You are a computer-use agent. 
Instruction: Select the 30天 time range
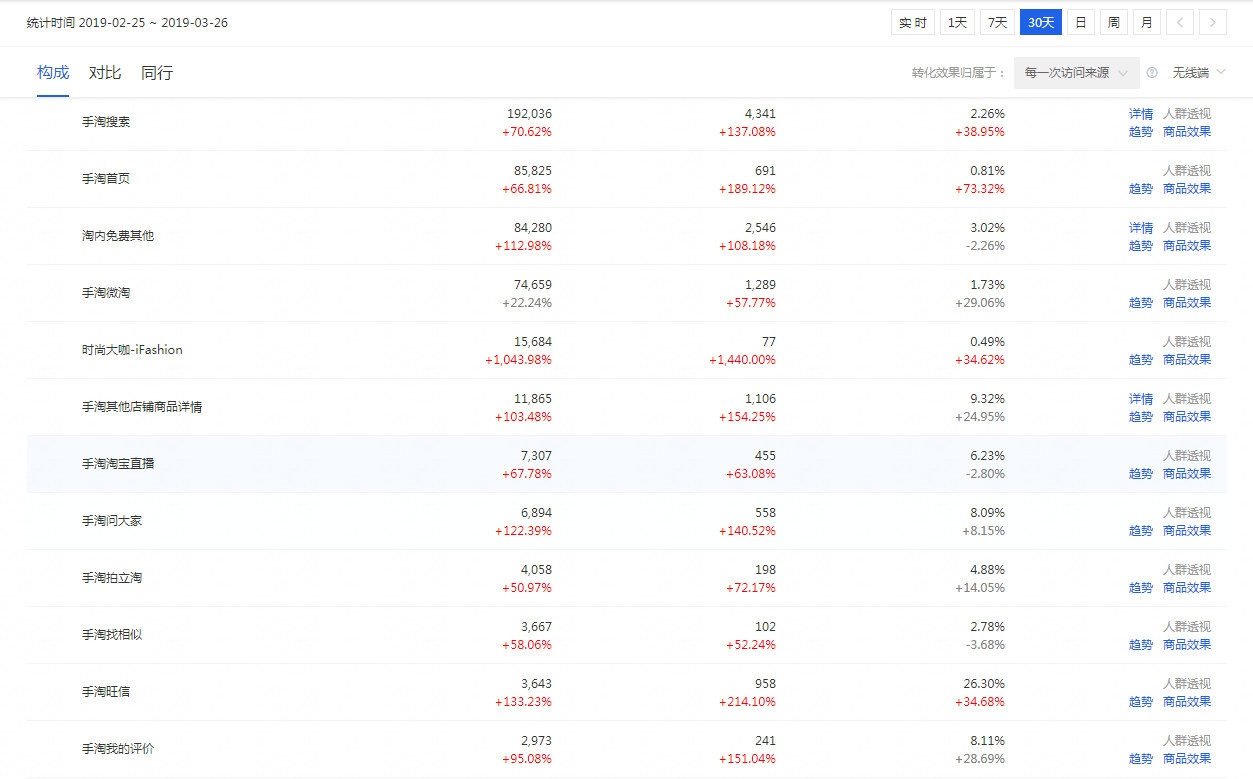point(1040,23)
